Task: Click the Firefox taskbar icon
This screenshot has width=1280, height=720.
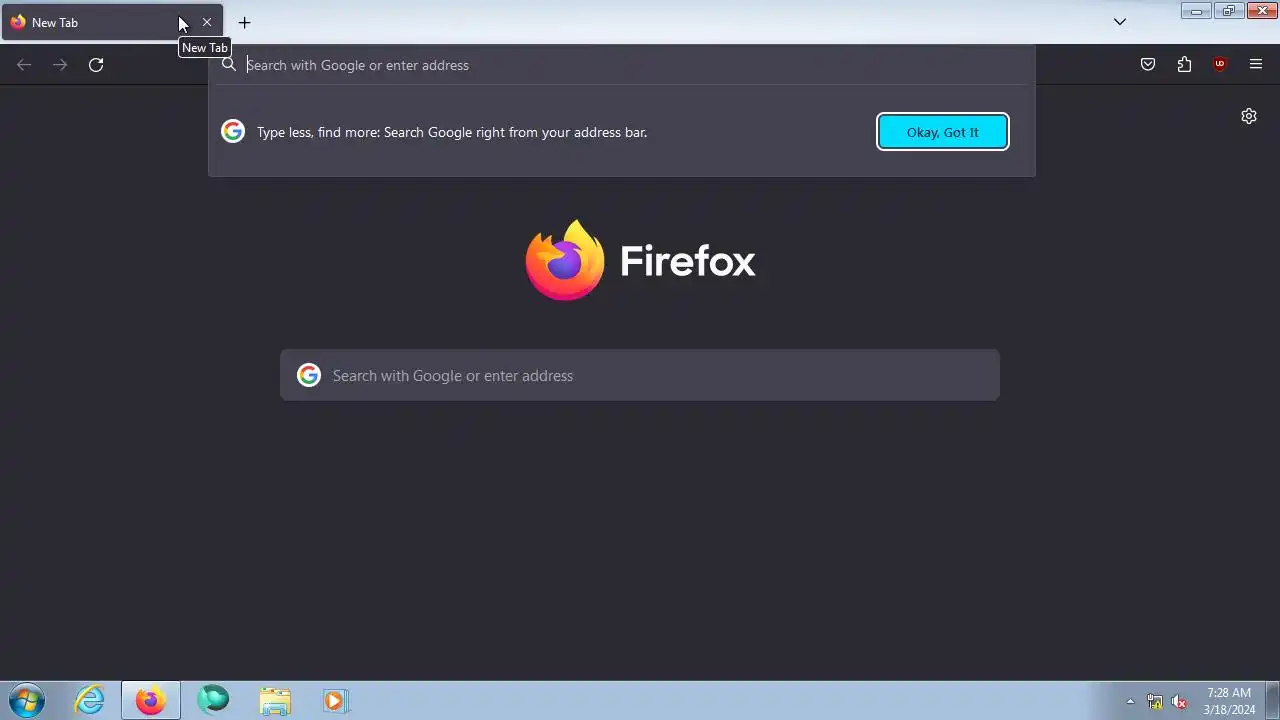Action: pos(151,700)
